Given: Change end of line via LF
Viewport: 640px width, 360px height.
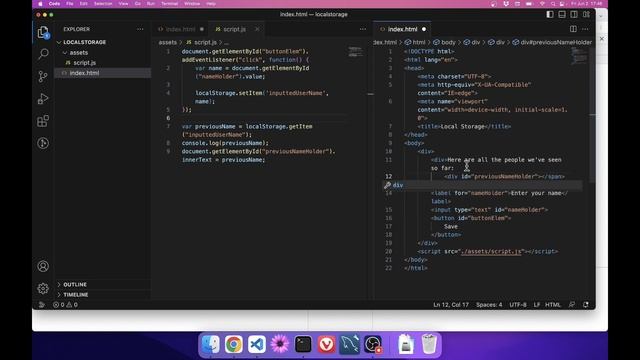Looking at the screenshot, I should [x=536, y=304].
